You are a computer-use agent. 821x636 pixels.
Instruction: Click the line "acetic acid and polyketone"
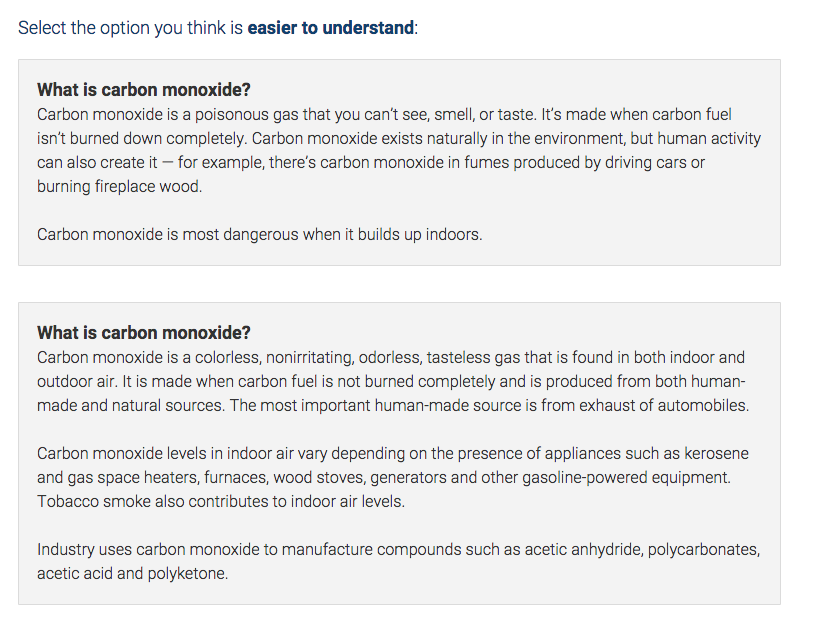point(132,574)
